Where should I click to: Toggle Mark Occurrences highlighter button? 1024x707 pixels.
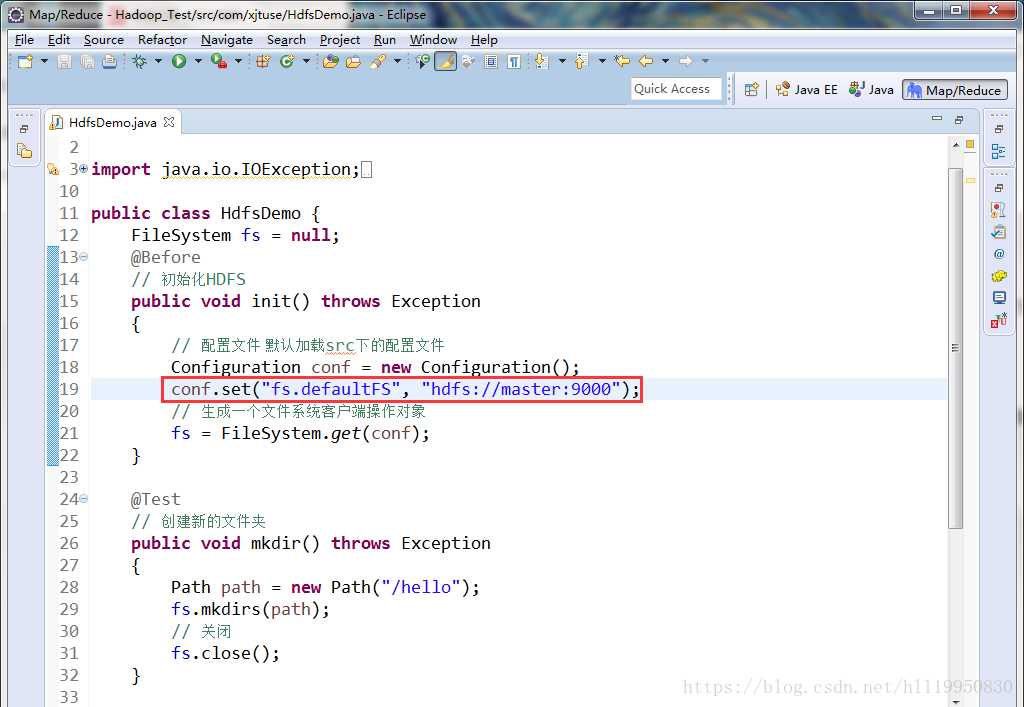coord(445,61)
